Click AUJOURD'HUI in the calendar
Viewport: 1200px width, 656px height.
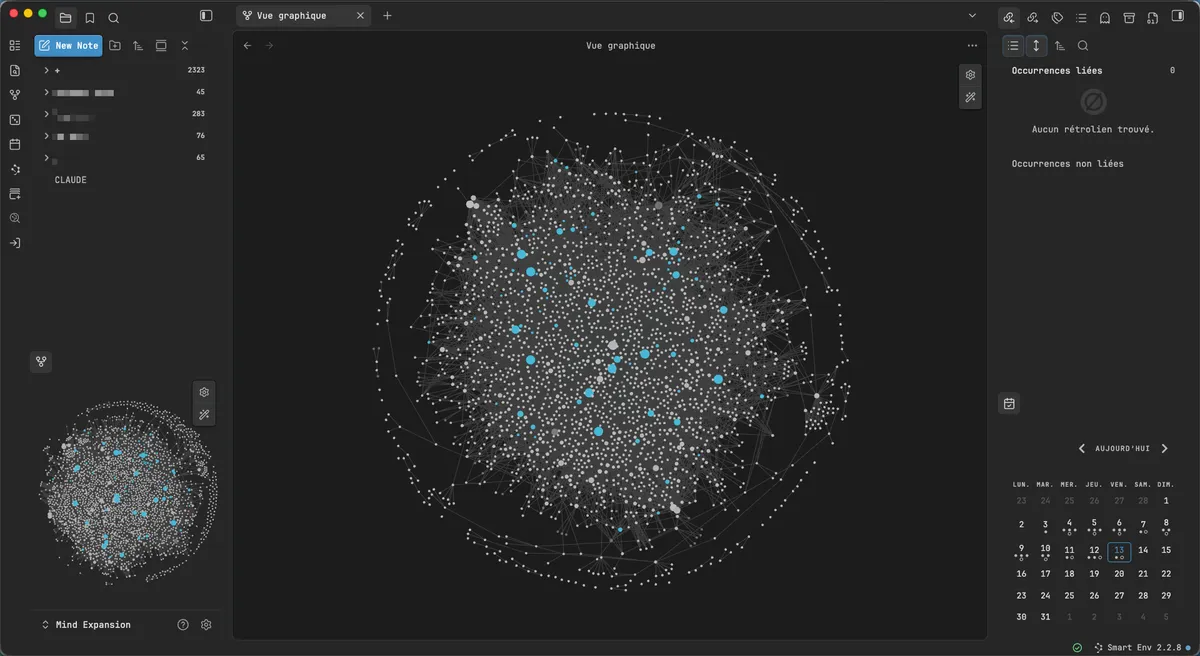pos(1122,449)
